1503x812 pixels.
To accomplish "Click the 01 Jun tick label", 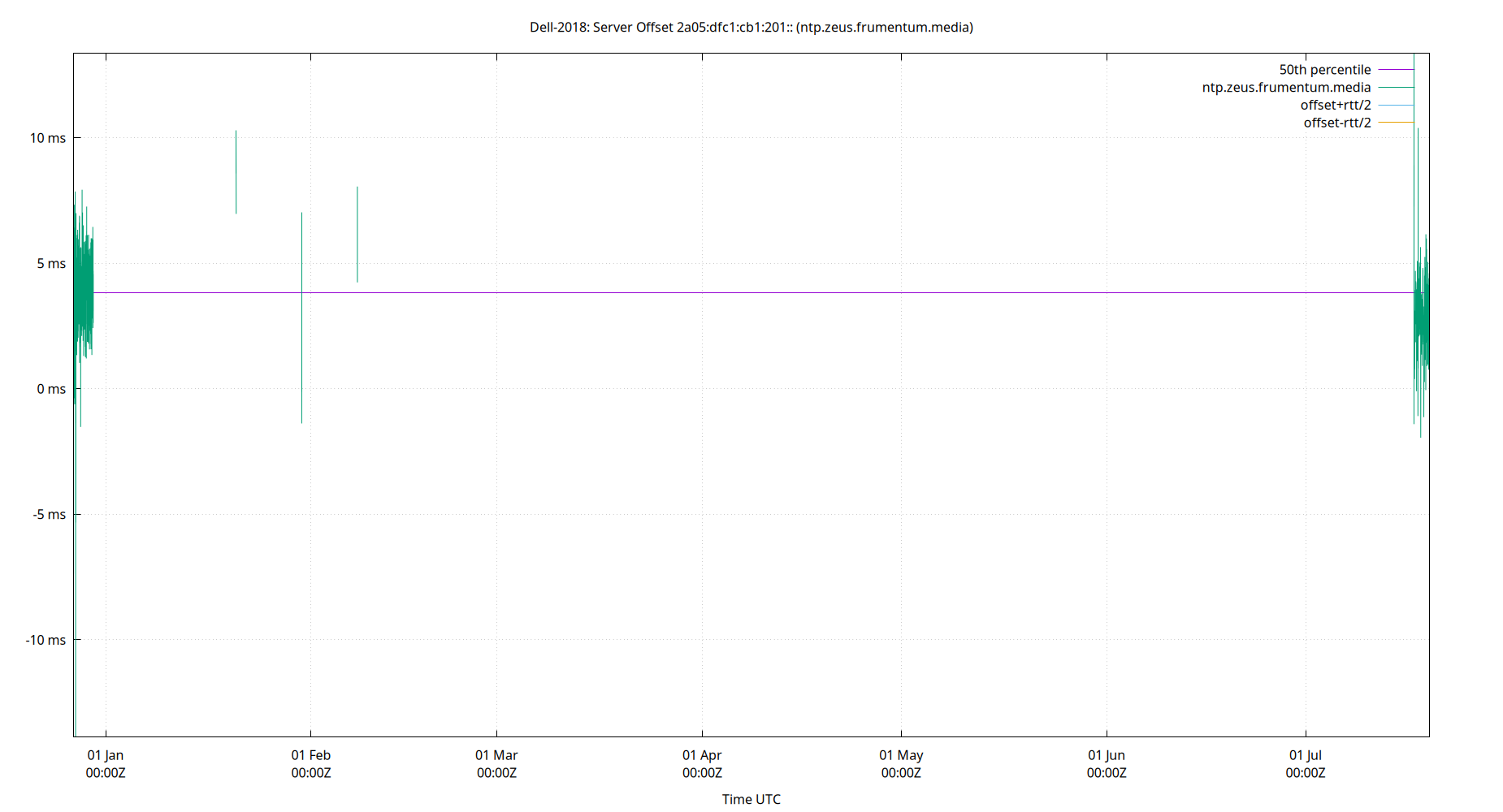I will point(1107,754).
